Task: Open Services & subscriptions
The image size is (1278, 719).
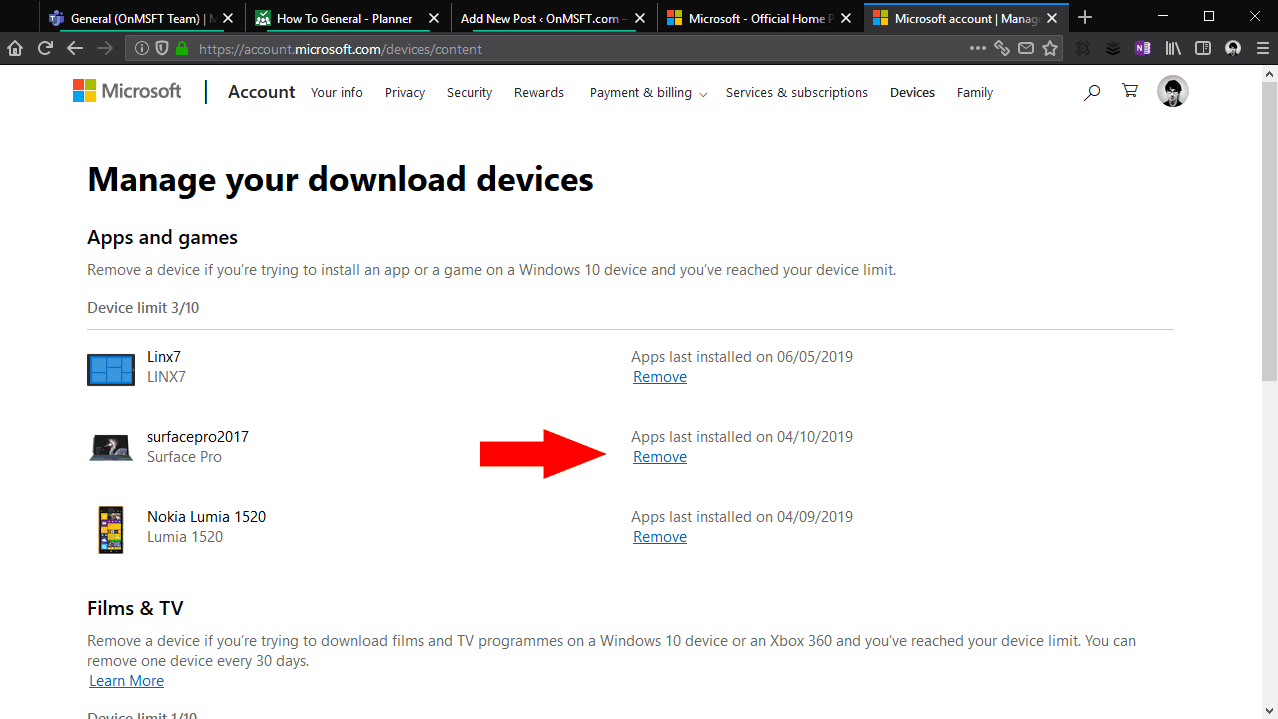Action: pos(797,92)
